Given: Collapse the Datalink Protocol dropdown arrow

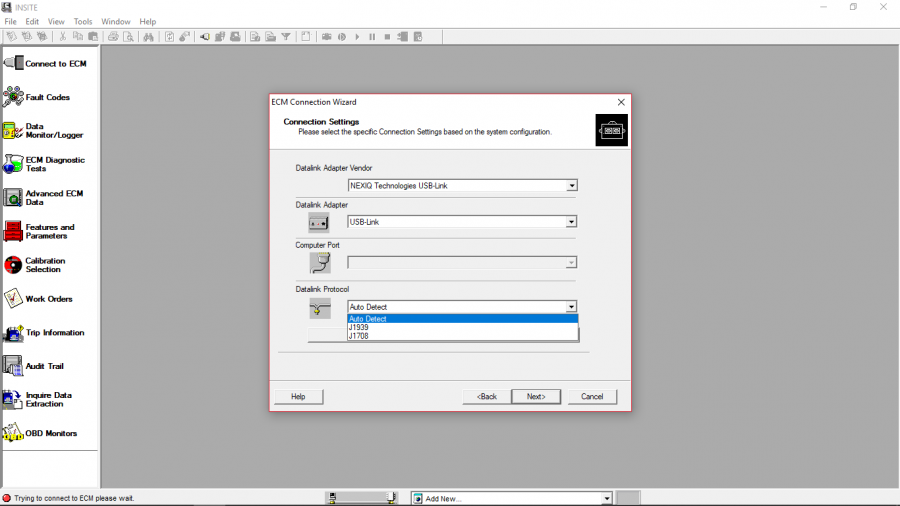Looking at the screenshot, I should tap(572, 307).
